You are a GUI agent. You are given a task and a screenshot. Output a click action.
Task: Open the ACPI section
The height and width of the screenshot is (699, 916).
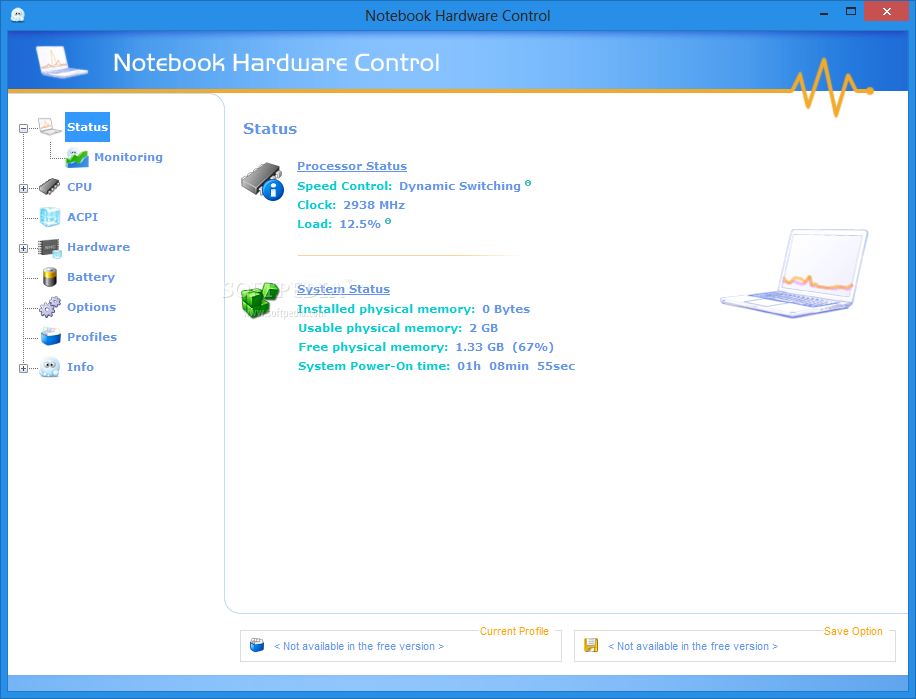(82, 217)
